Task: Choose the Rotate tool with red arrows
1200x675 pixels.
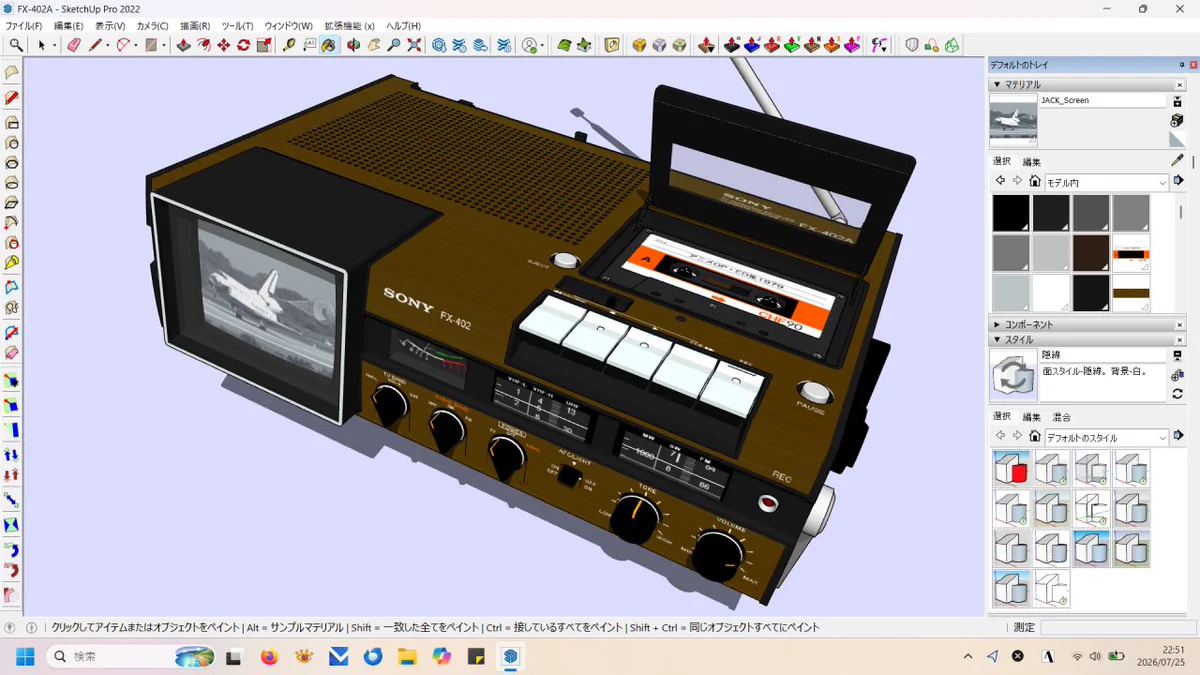Action: 243,45
